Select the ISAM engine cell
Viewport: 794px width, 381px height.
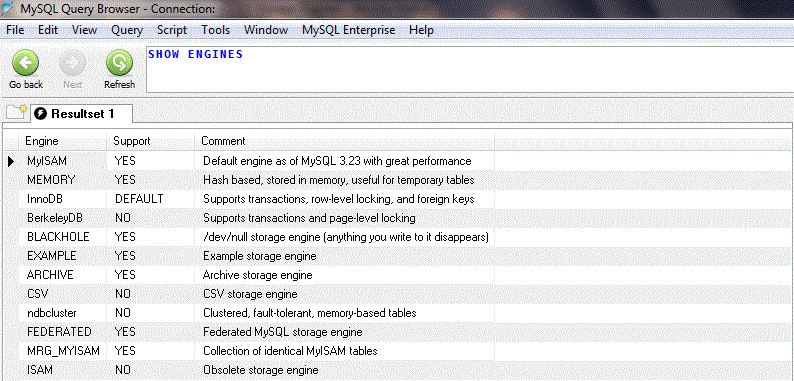tap(62, 370)
